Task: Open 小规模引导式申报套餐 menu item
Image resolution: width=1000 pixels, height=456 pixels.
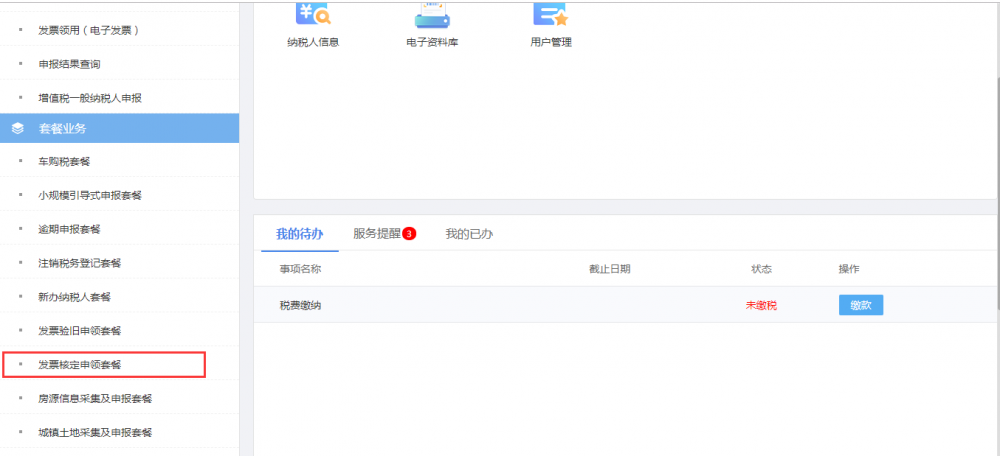Action: tap(90, 195)
